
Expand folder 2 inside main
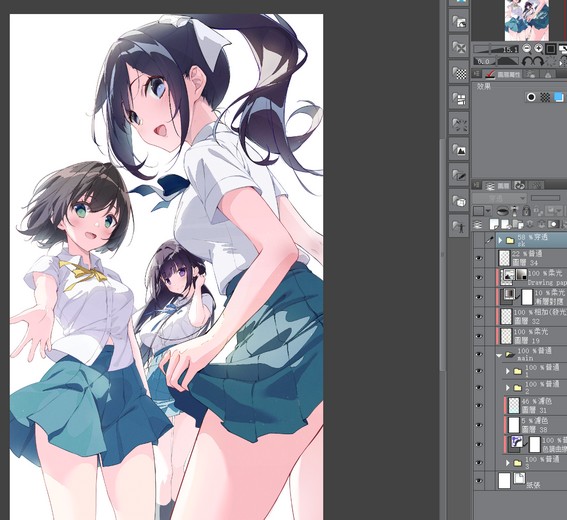[x=507, y=388]
